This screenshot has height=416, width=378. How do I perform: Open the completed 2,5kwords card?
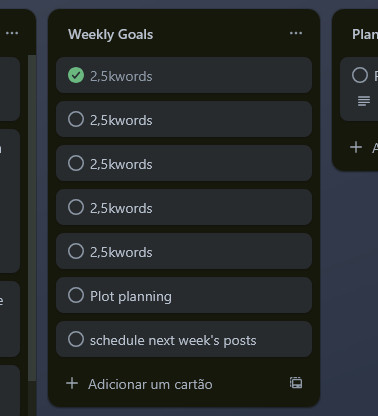tap(184, 75)
